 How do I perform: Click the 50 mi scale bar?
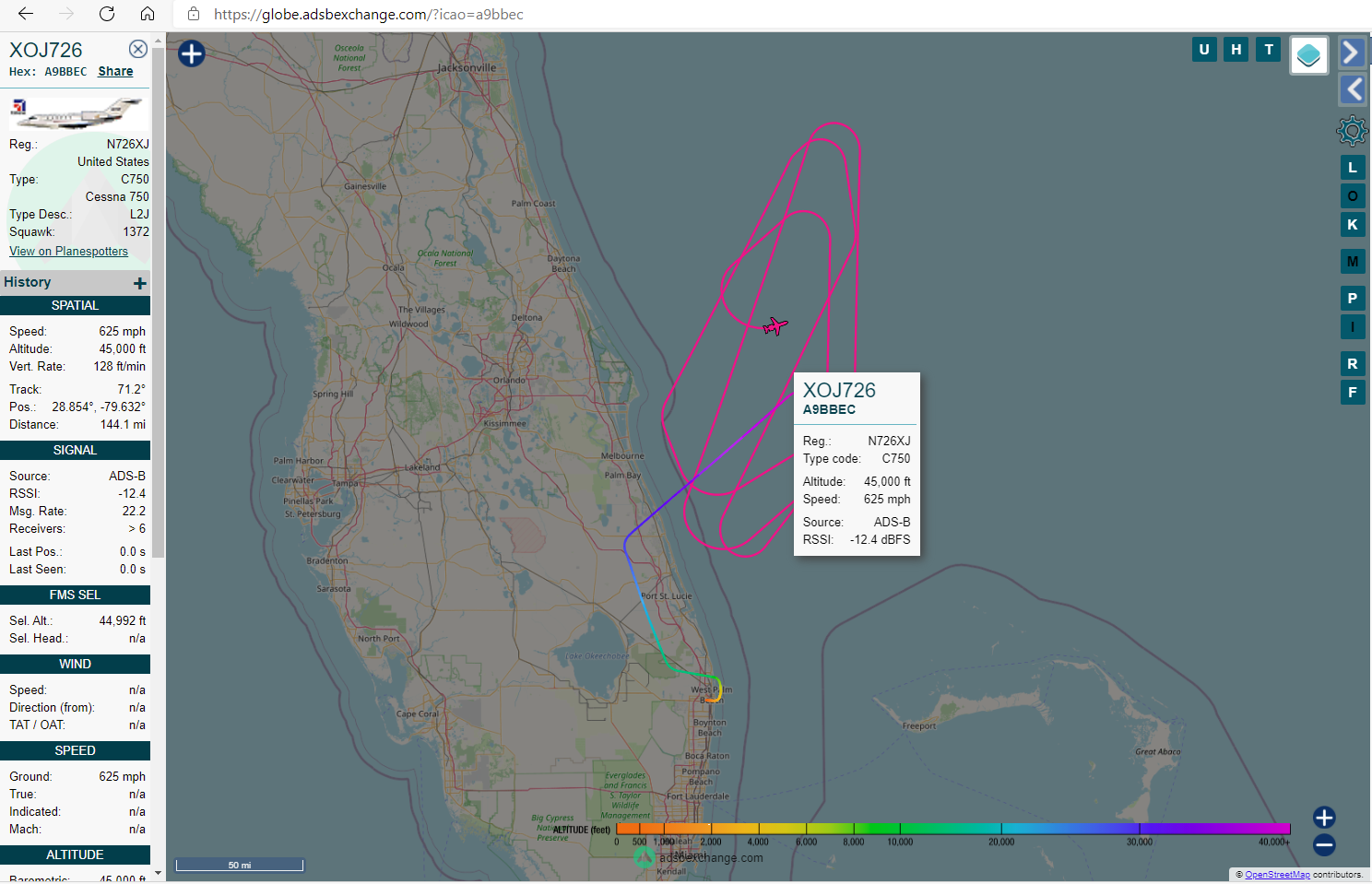240,865
